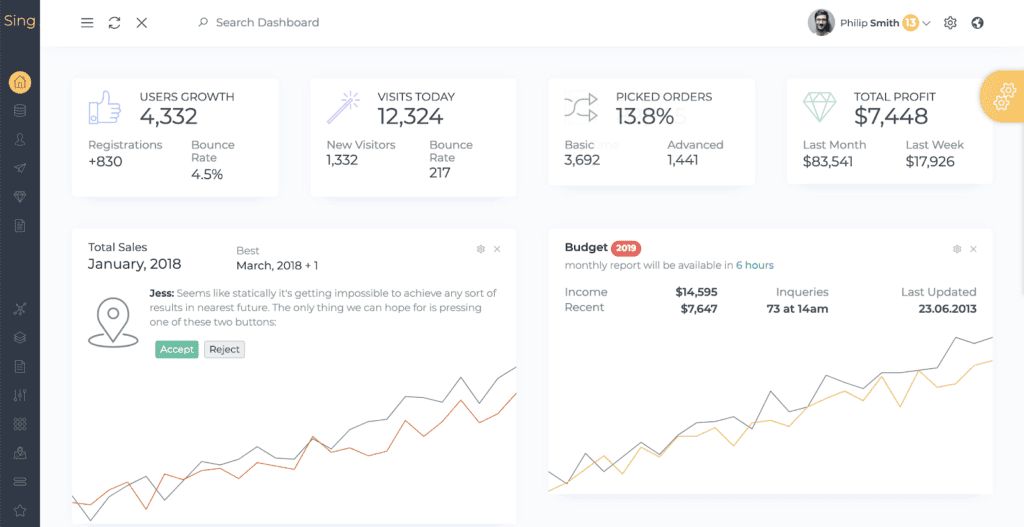1024x527 pixels.
Task: Open Total Sales widget settings gear
Action: [481, 249]
